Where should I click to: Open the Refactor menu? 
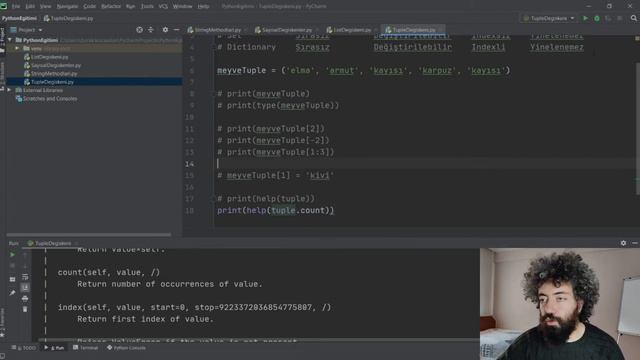(x=111, y=6)
